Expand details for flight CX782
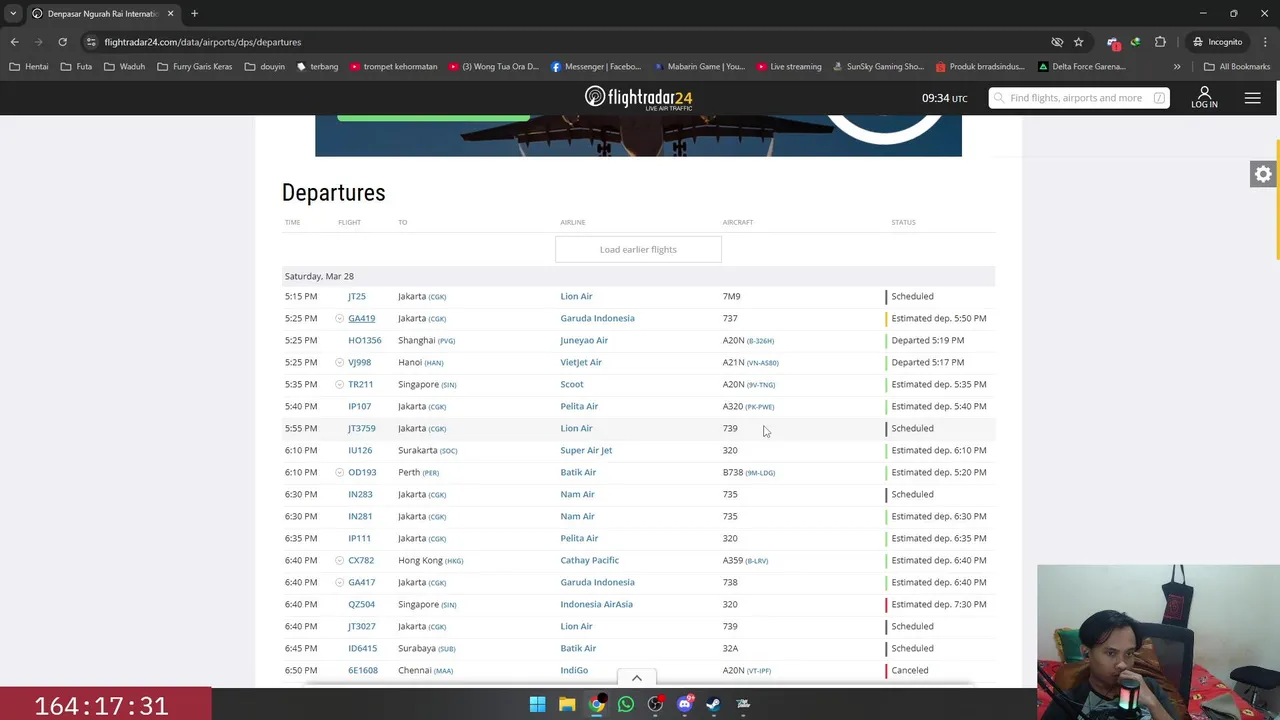Image resolution: width=1280 pixels, height=720 pixels. [x=340, y=560]
